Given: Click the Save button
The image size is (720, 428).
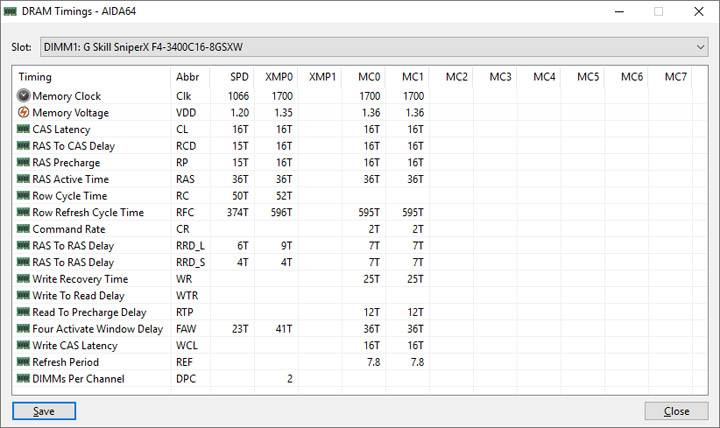Looking at the screenshot, I should coord(44,411).
